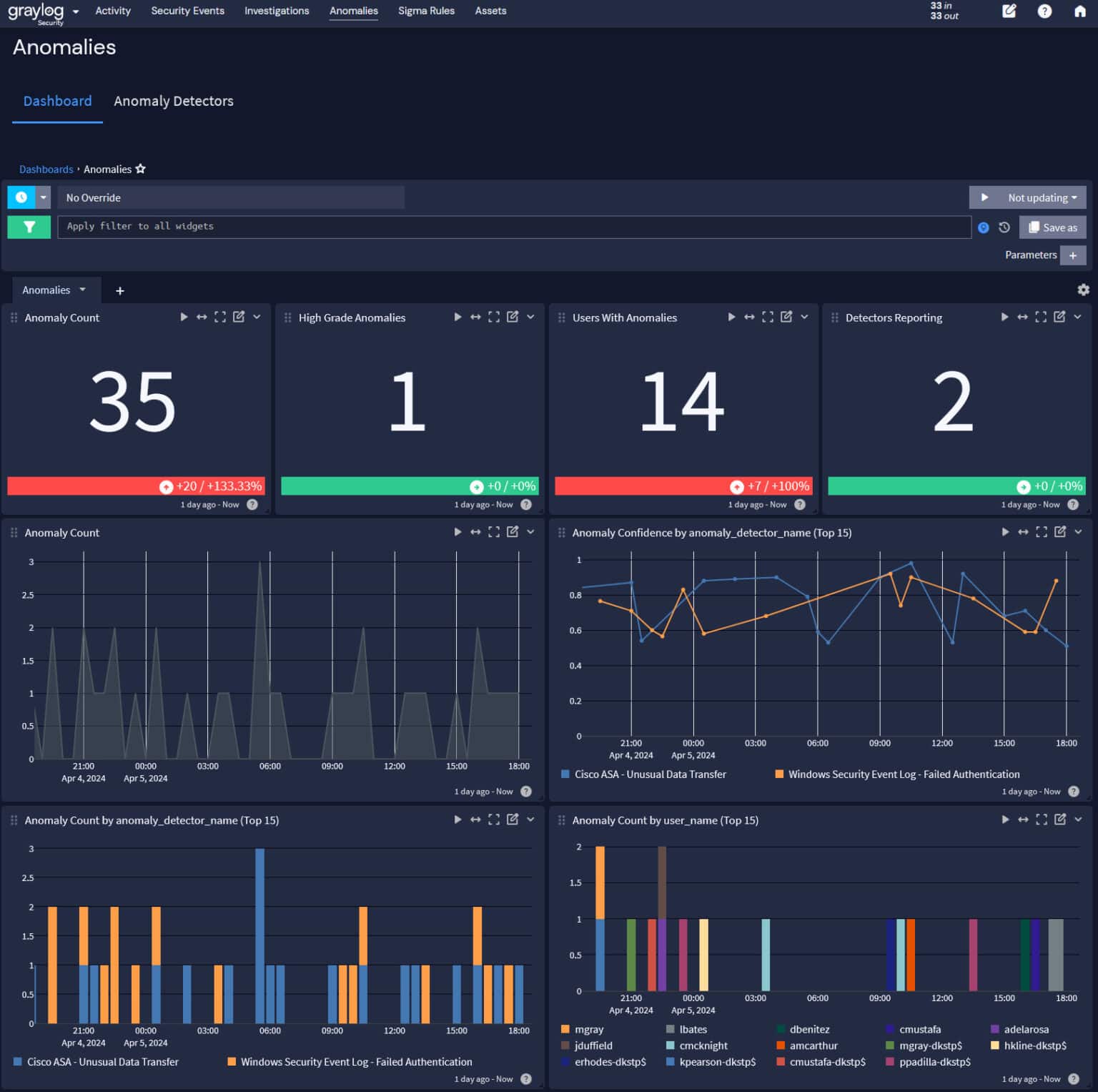Switch to the Anomaly Detectors tab
This screenshot has width=1098, height=1092.
[x=173, y=101]
